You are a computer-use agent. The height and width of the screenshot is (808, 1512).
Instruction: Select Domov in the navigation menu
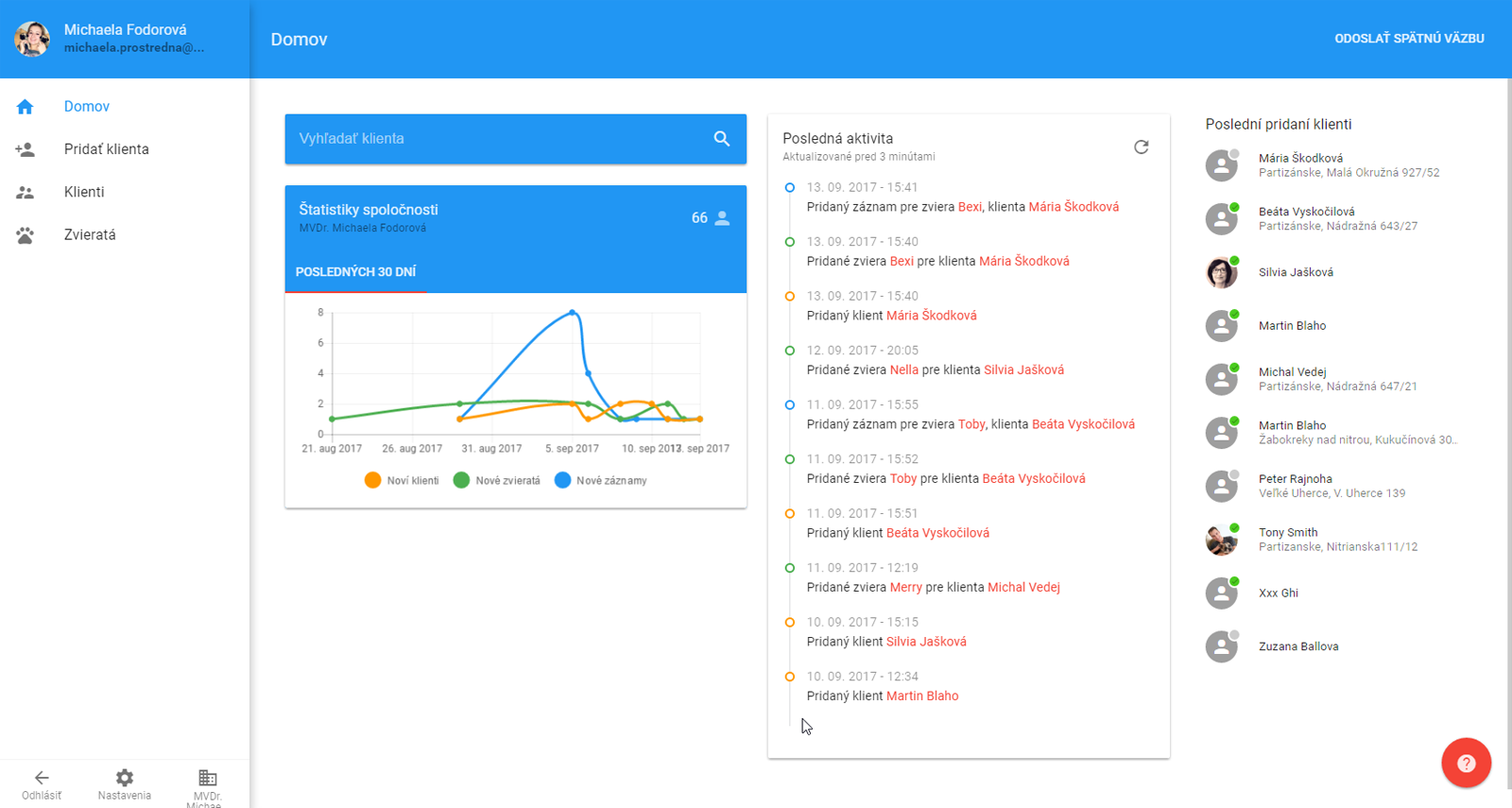click(x=125, y=107)
